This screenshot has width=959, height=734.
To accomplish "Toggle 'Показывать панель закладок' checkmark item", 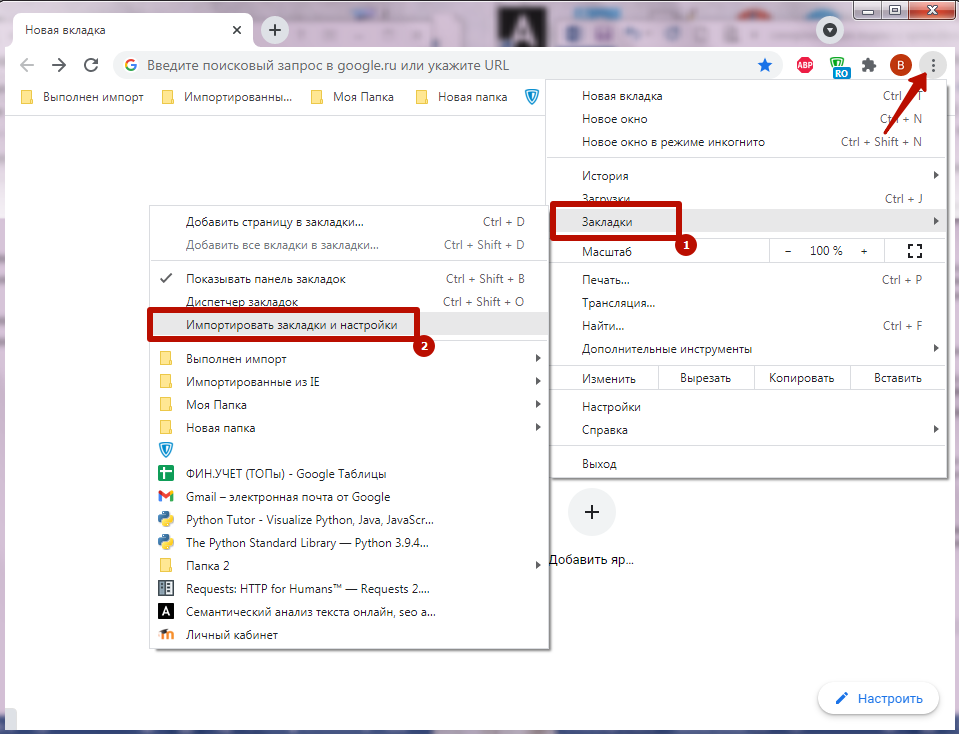I will [x=272, y=279].
